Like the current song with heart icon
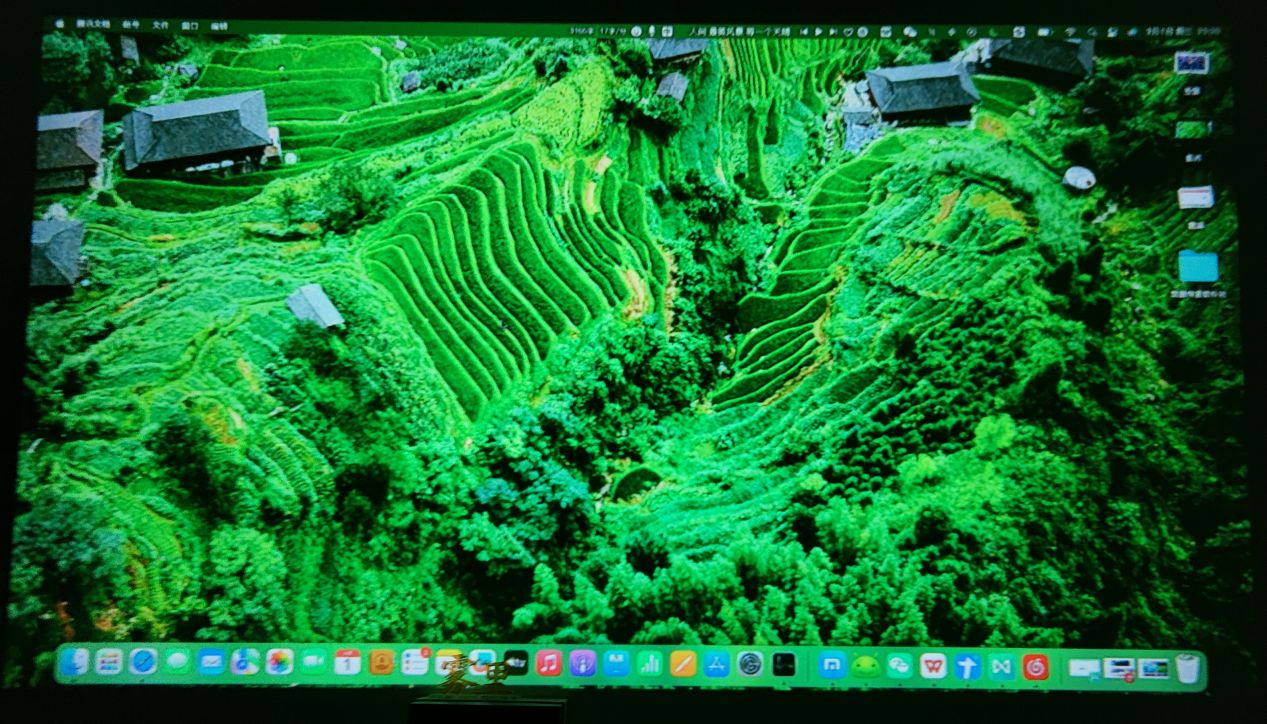 click(848, 31)
